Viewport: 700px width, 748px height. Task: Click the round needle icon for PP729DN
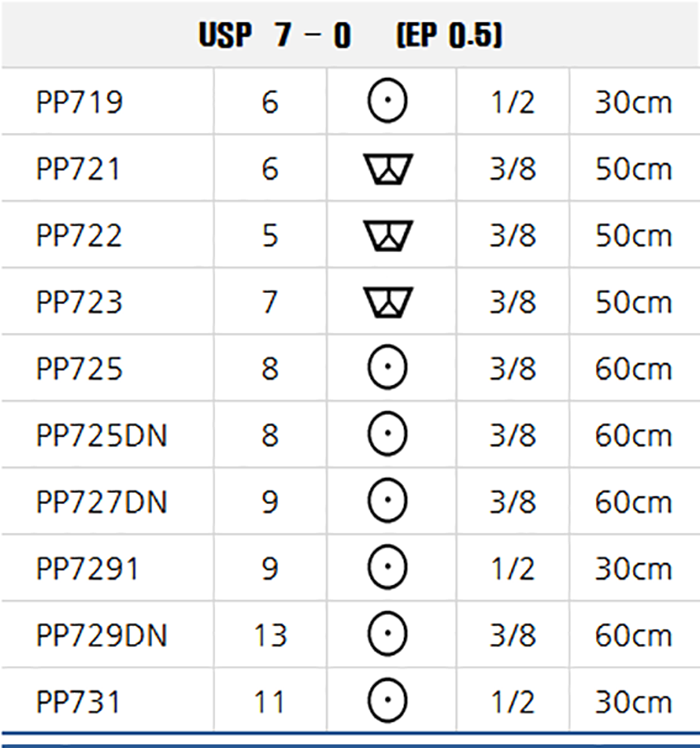387,634
